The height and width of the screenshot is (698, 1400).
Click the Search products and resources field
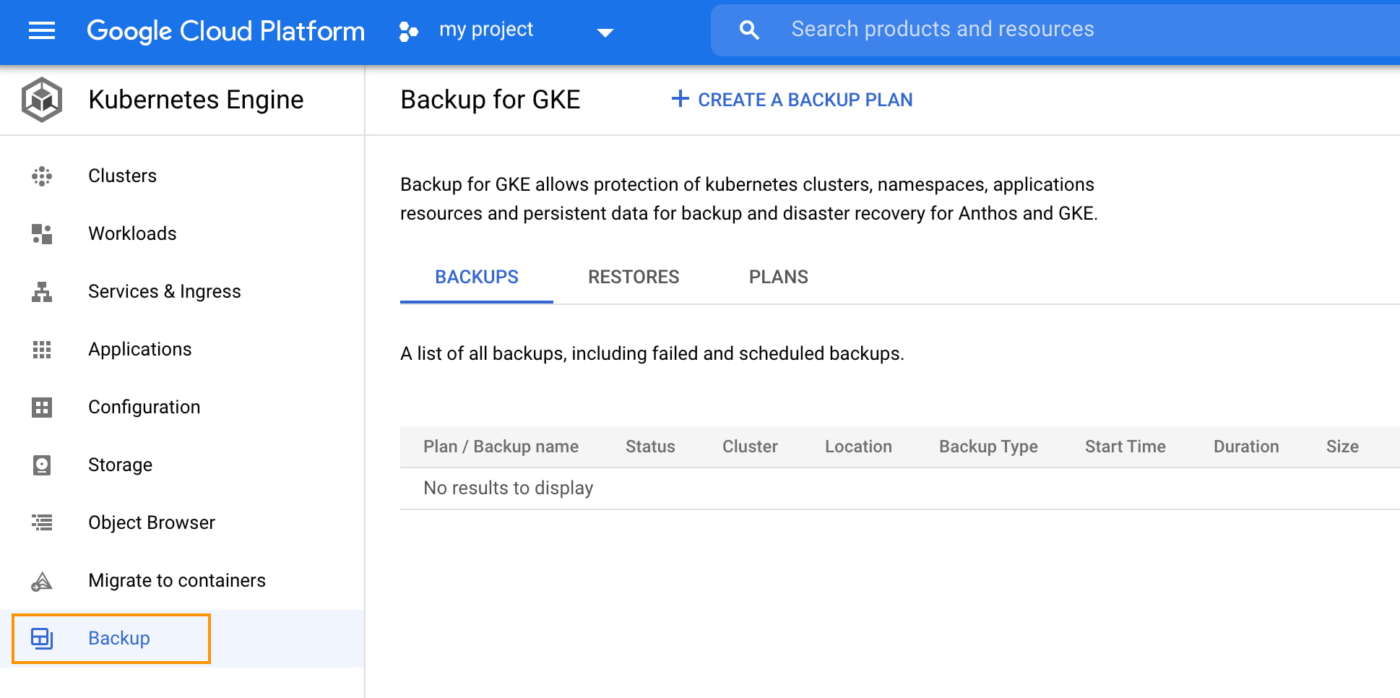pyautogui.click(x=943, y=29)
